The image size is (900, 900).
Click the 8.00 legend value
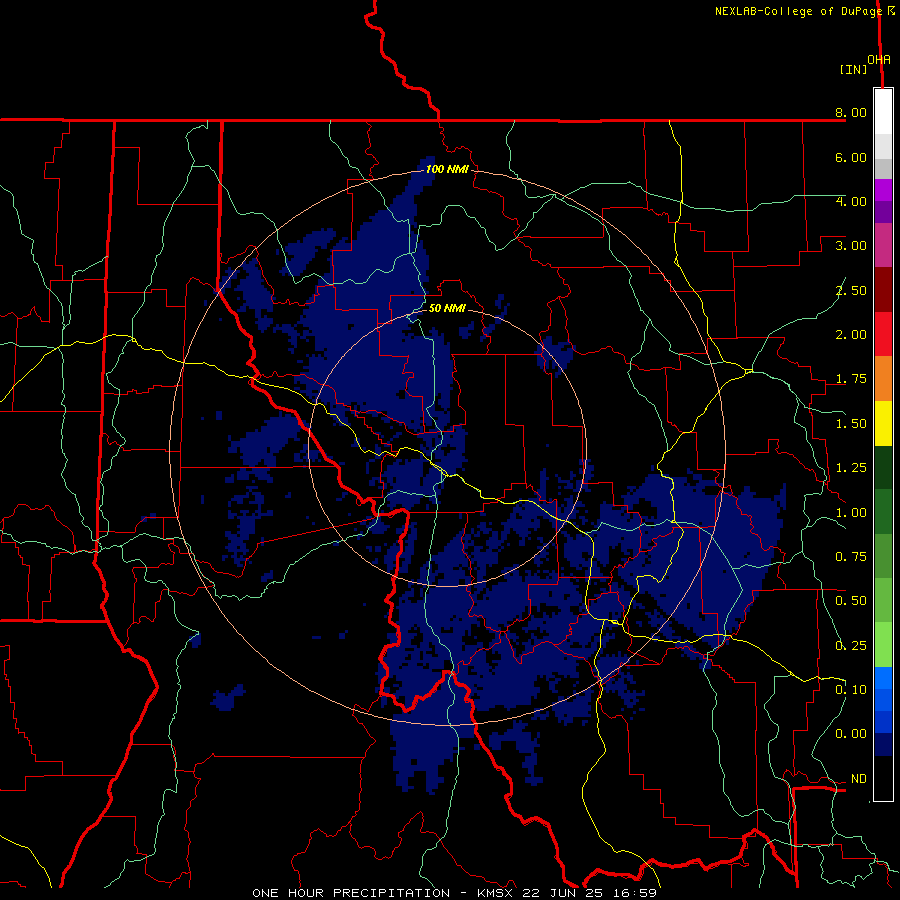(851, 112)
